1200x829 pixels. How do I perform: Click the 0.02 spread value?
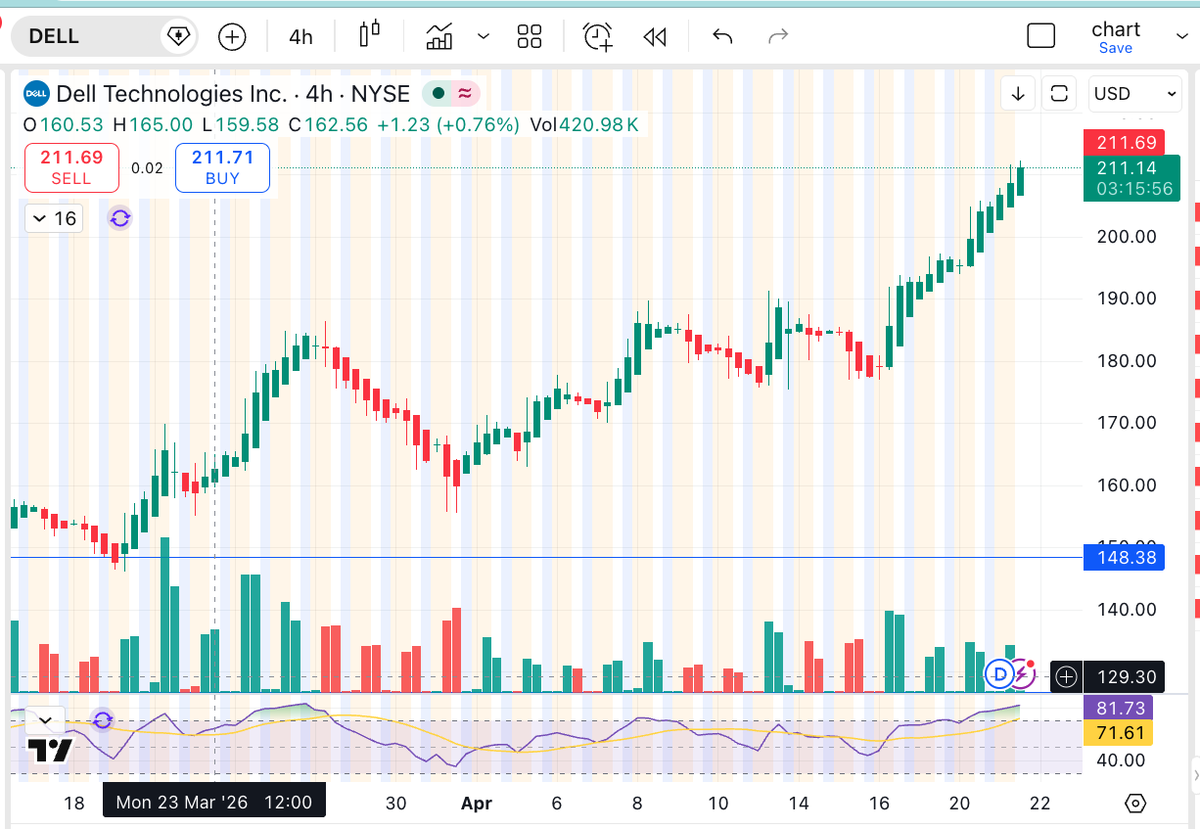pos(147,168)
